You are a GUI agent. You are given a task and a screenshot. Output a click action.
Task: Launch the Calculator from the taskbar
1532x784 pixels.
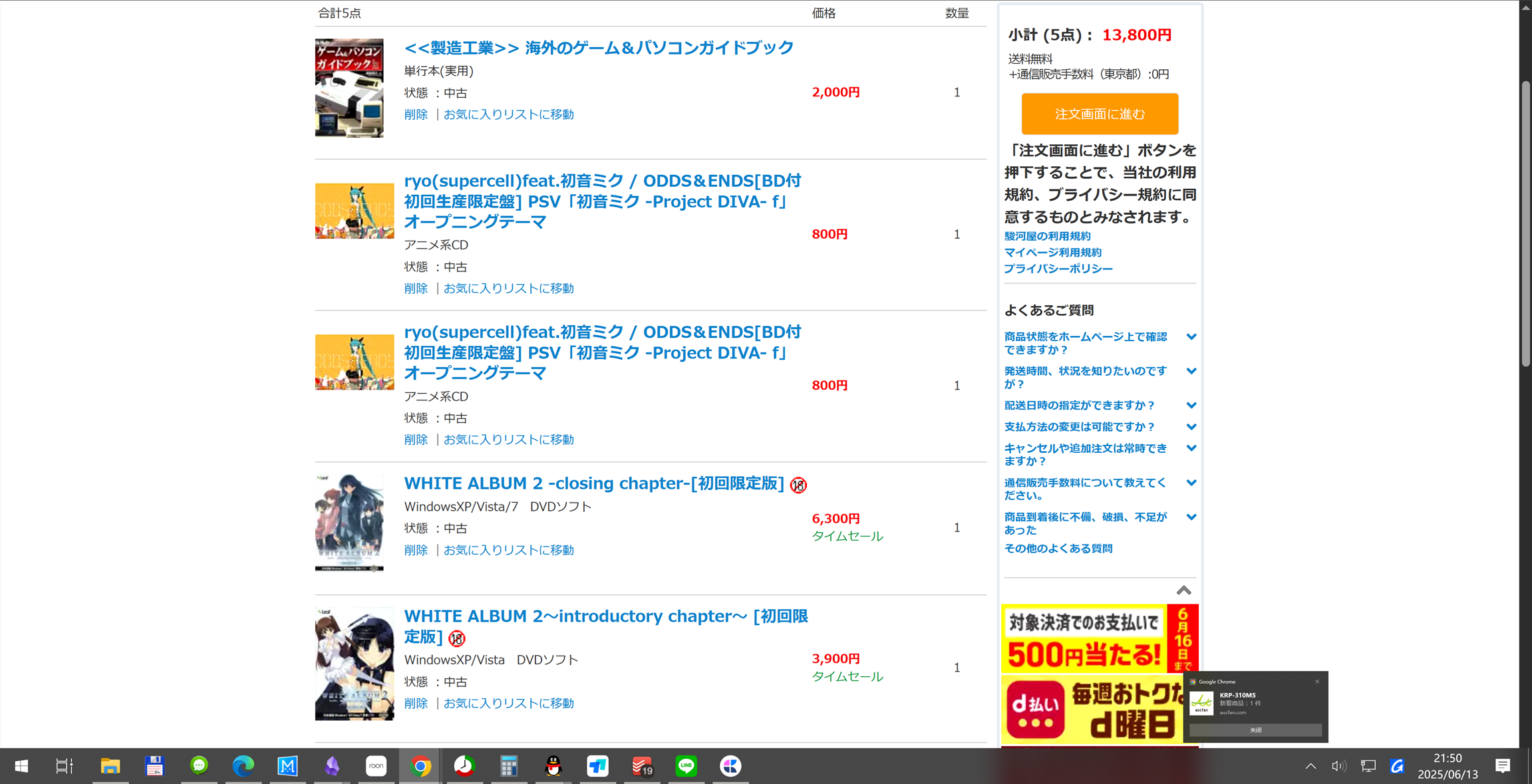coord(508,765)
